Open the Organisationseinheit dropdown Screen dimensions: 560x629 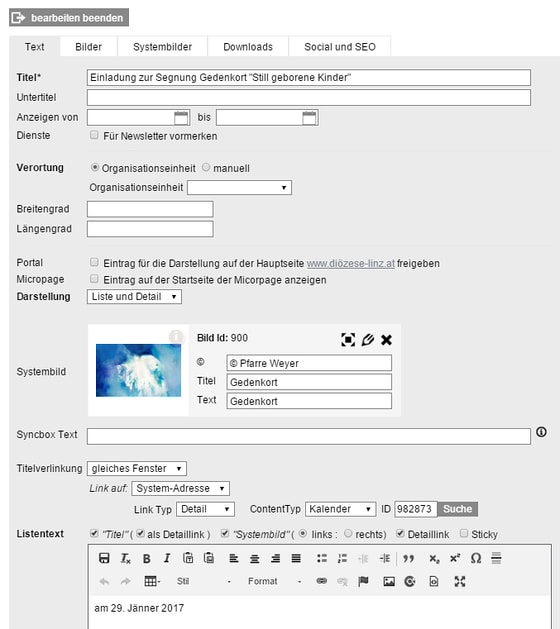(239, 187)
